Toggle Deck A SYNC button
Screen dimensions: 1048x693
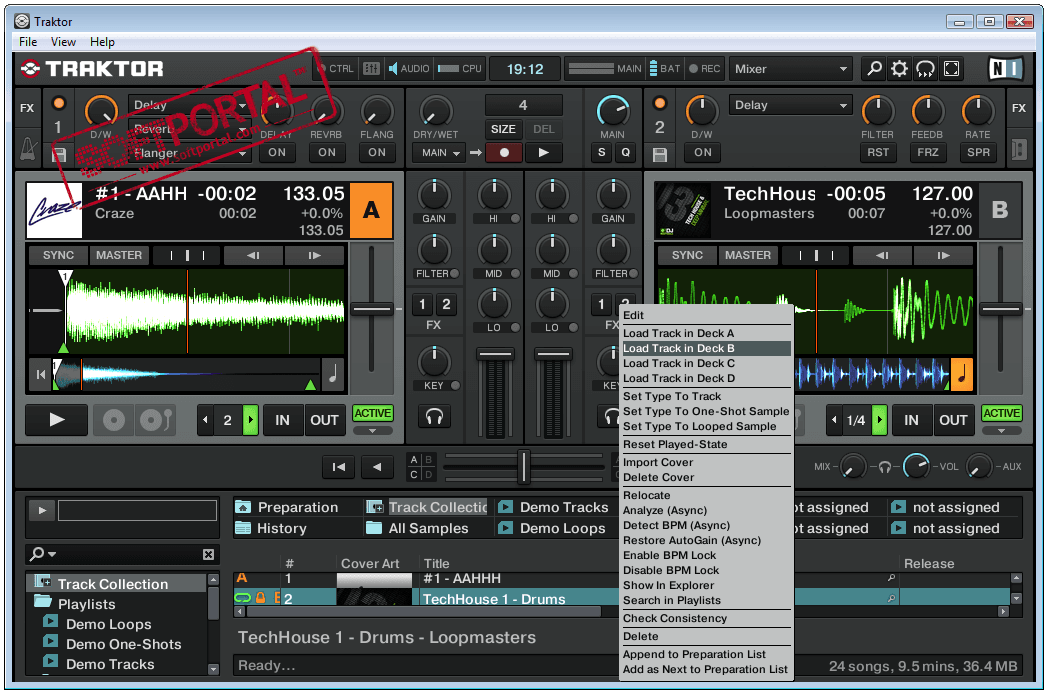point(58,255)
